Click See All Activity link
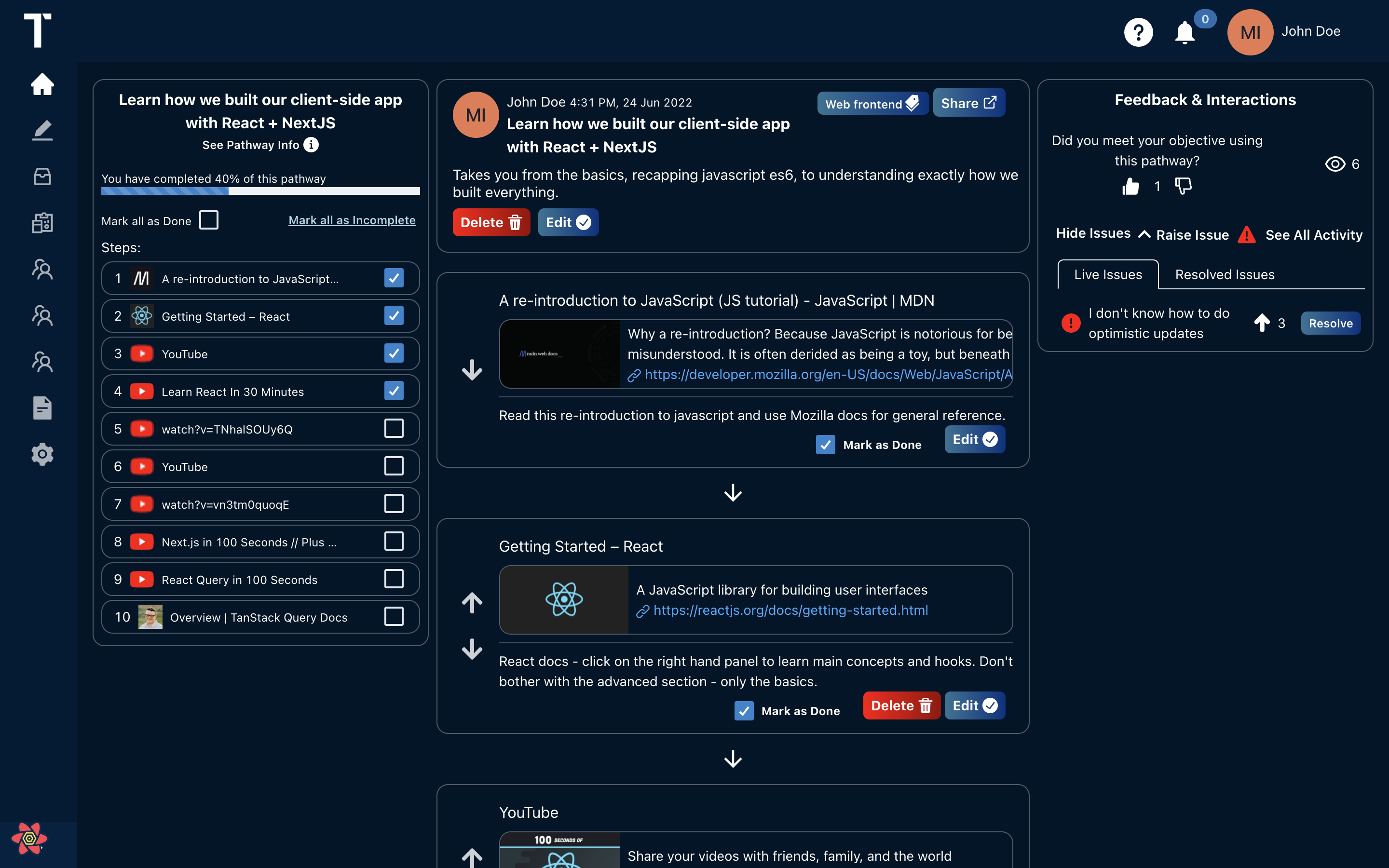This screenshot has height=868, width=1389. [1314, 235]
